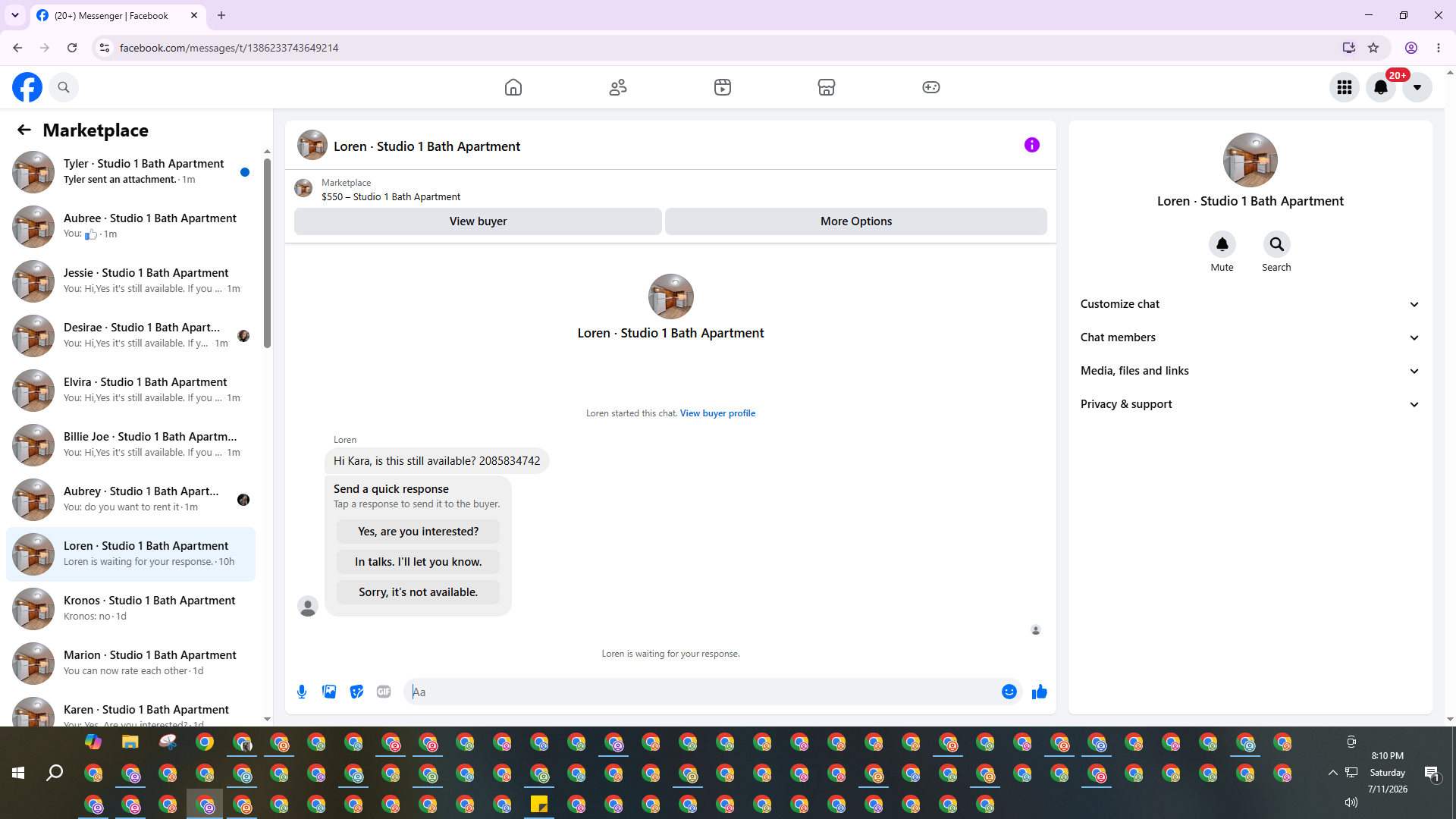Image resolution: width=1456 pixels, height=819 pixels.
Task: Send quick reply 'Yes, are you interested?'
Action: (419, 532)
